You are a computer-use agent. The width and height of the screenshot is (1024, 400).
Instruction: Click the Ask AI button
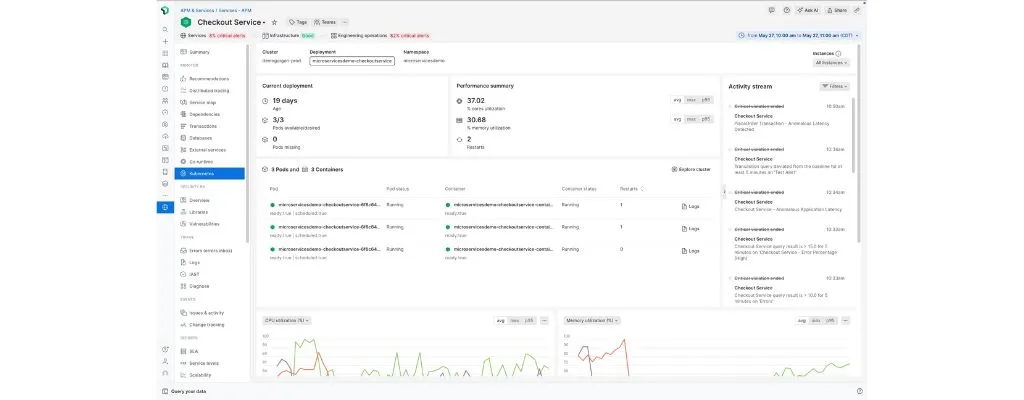(x=808, y=10)
